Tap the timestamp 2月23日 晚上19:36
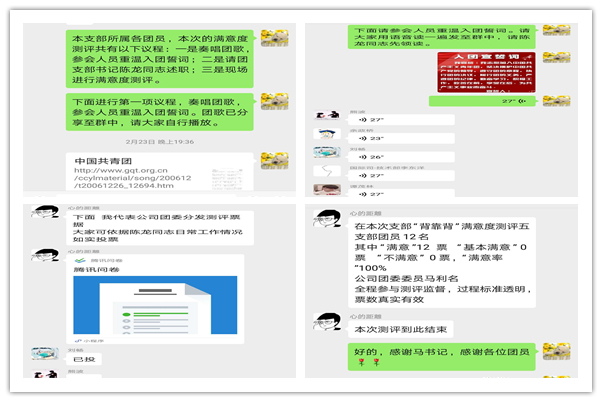602x402 pixels. point(160,142)
